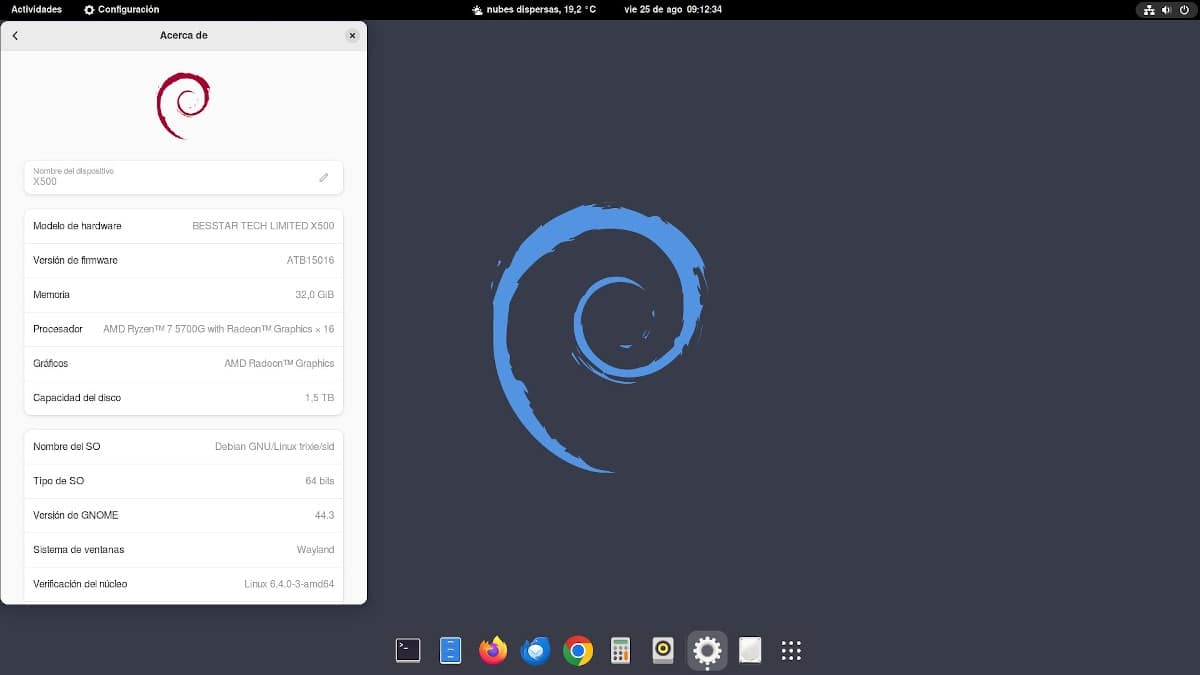Open the Configuración app menu in top bar
Screen dimensions: 1200x675
(x=122, y=9)
